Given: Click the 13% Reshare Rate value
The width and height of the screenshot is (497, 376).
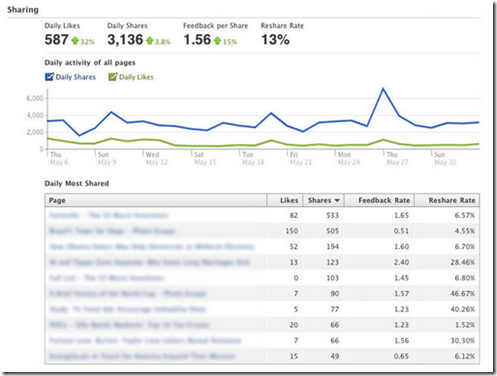Looking at the screenshot, I should (x=275, y=40).
